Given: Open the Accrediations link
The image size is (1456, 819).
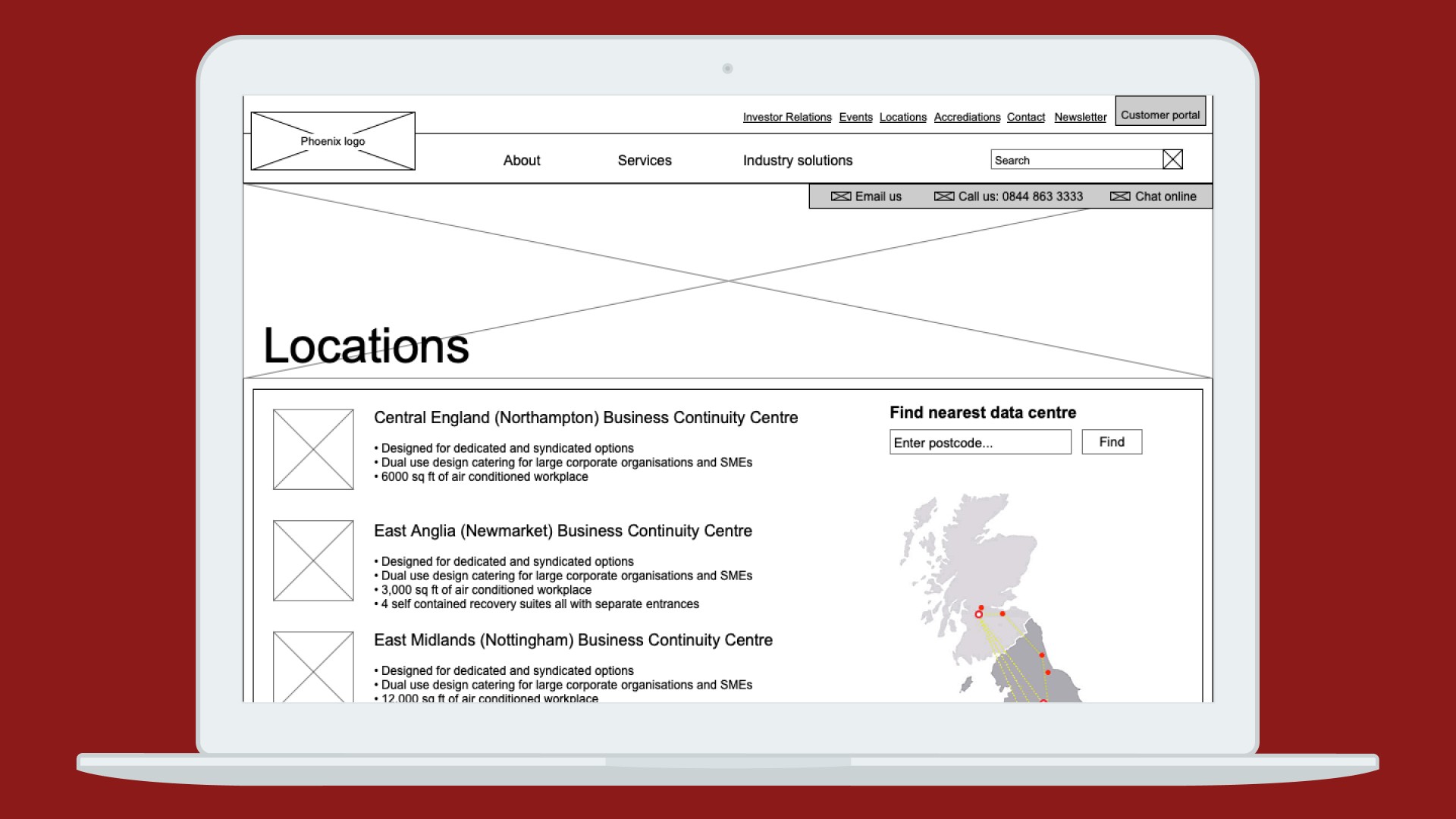Looking at the screenshot, I should coord(967,118).
